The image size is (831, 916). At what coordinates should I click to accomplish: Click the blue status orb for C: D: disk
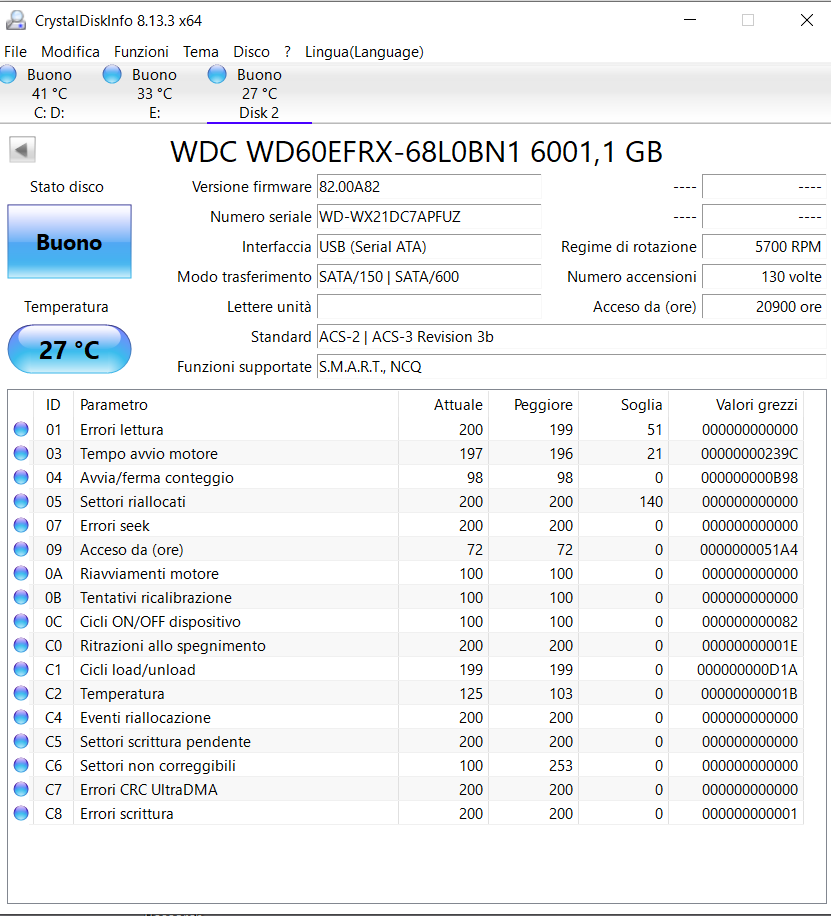pos(8,75)
